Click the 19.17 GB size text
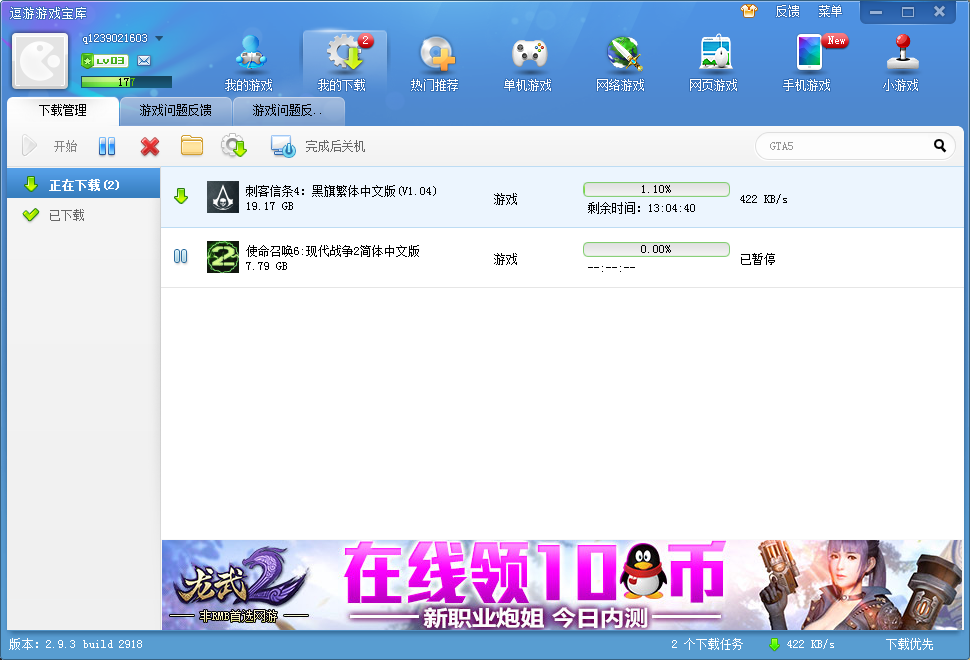 coord(269,206)
